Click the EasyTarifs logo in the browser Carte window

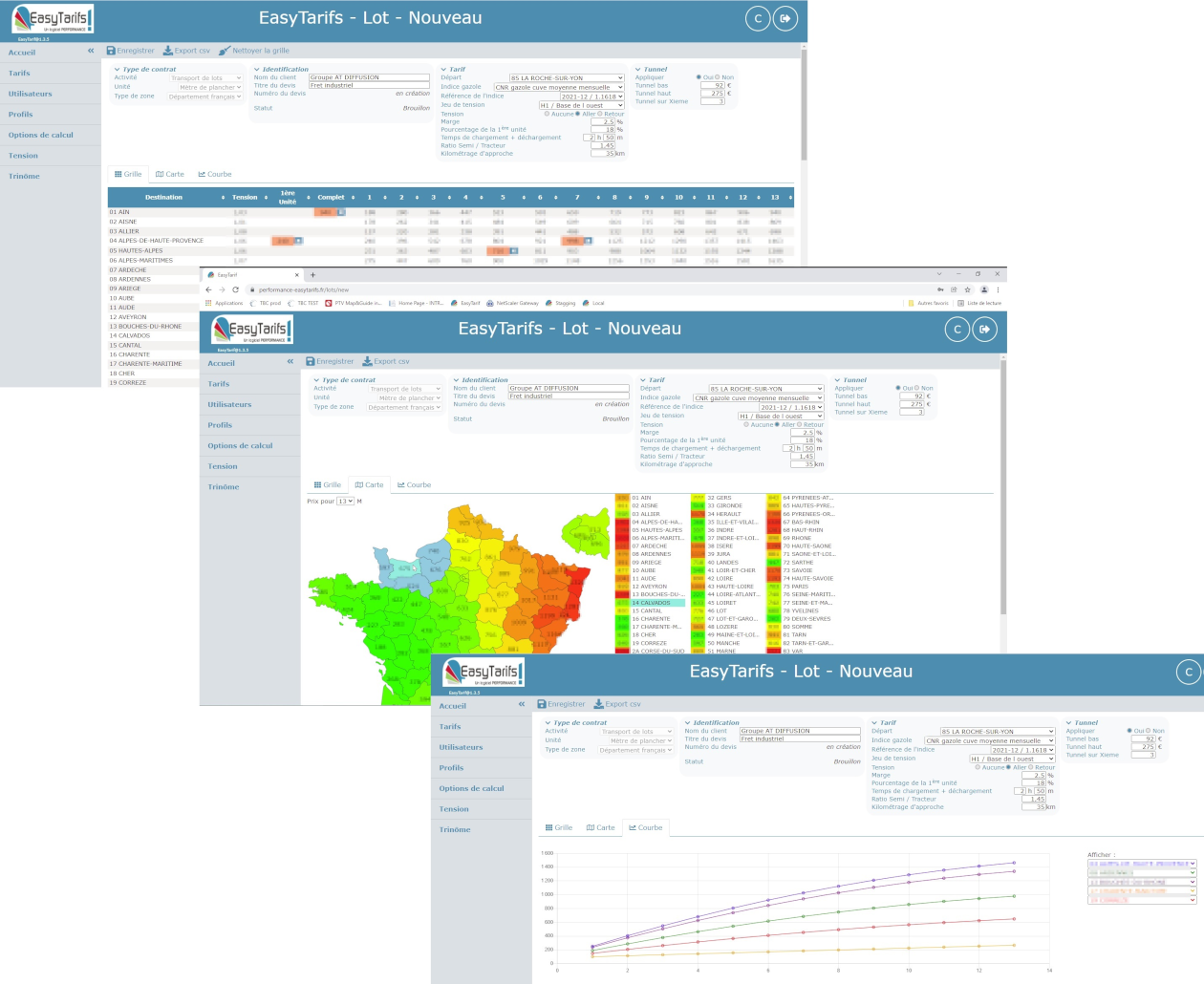pos(252,332)
